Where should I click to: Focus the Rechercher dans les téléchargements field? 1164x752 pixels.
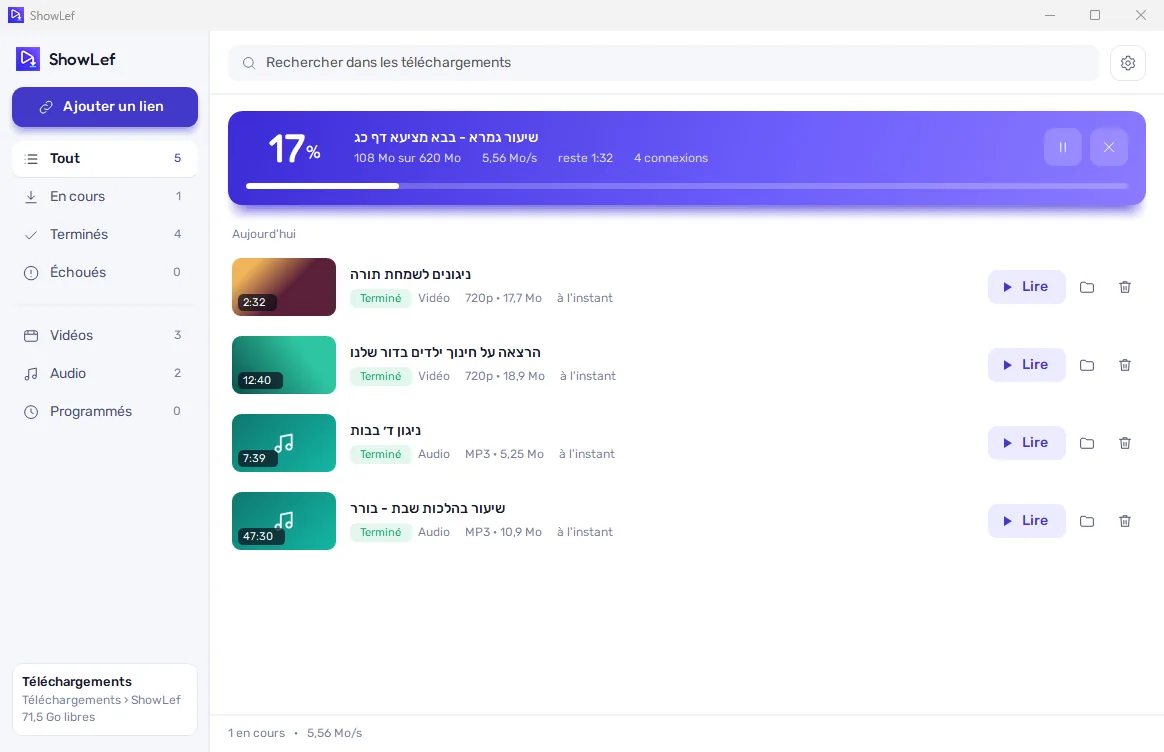click(664, 63)
